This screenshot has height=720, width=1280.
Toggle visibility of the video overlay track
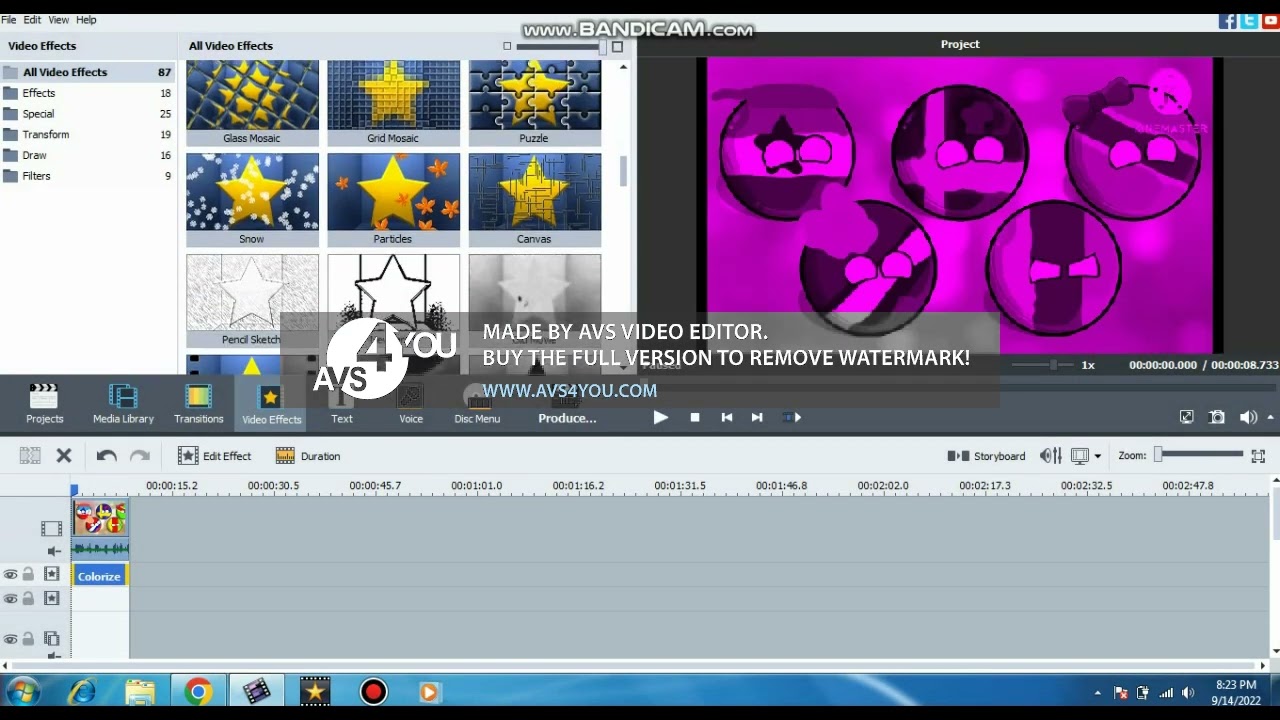10,639
